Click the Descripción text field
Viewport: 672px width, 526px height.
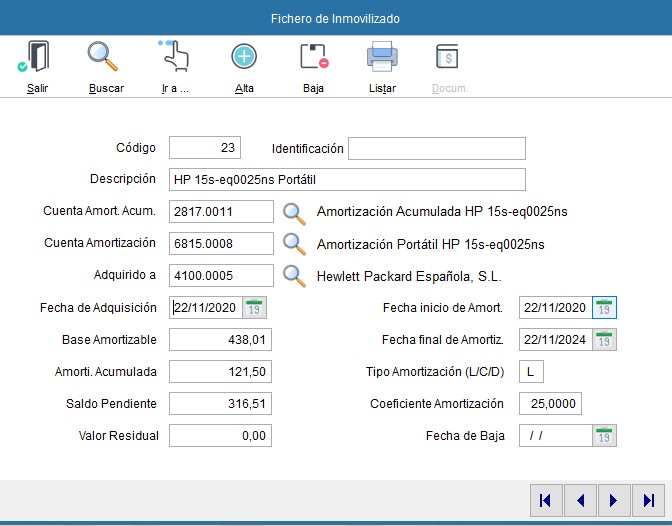pyautogui.click(x=347, y=180)
